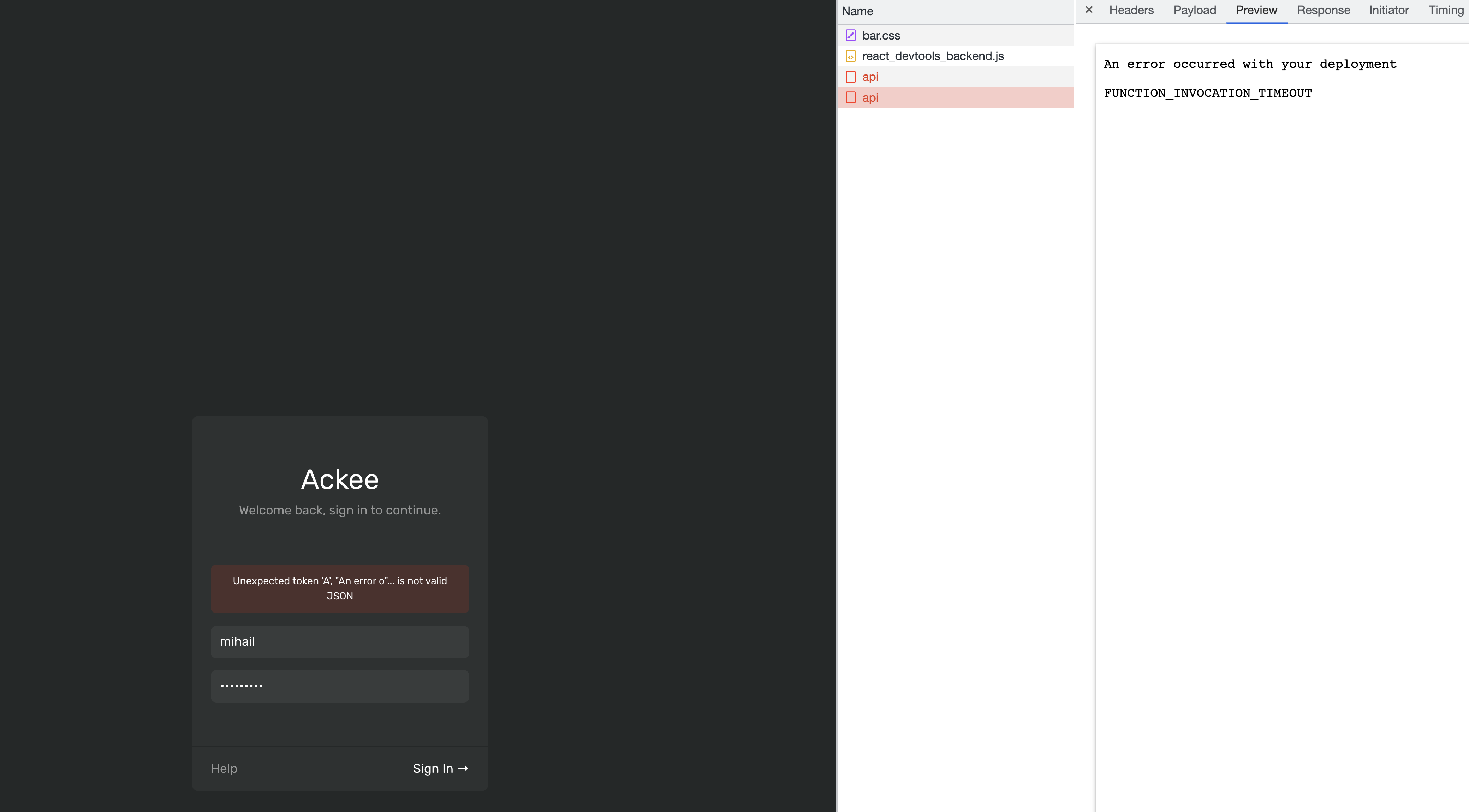Open the Help link
1469x812 pixels.
click(224, 768)
